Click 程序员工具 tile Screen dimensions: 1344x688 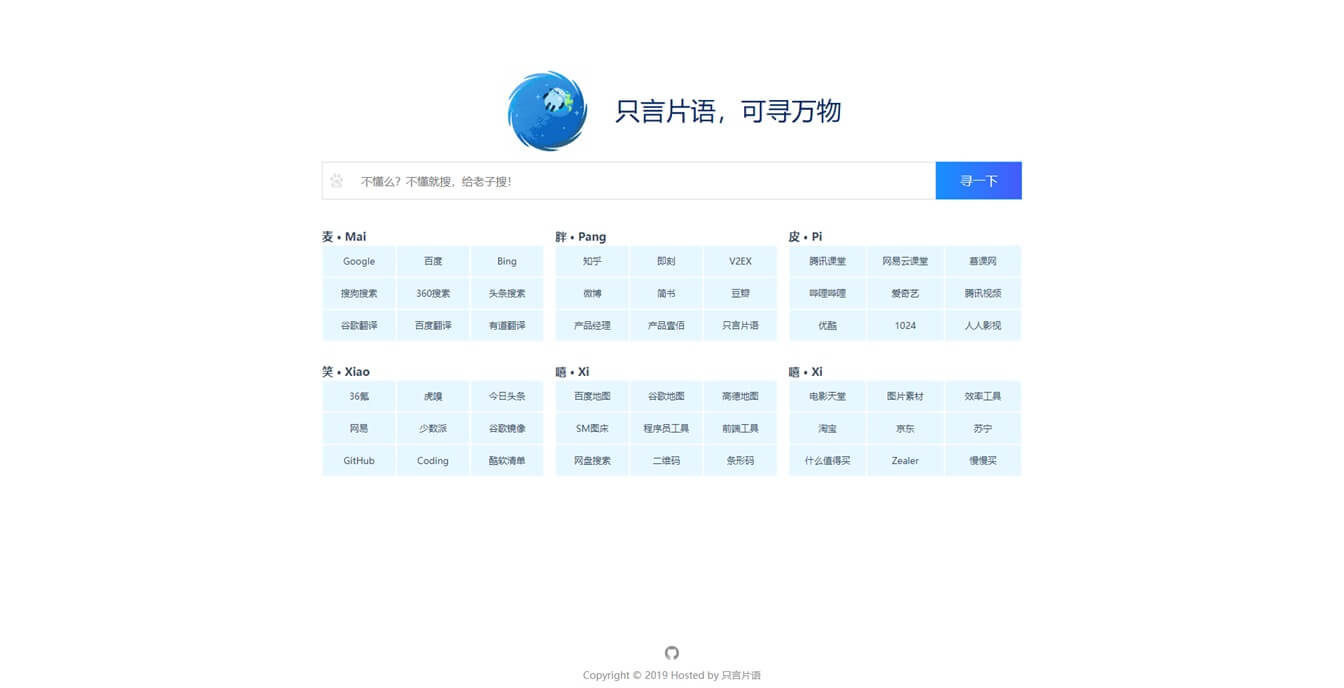point(666,428)
